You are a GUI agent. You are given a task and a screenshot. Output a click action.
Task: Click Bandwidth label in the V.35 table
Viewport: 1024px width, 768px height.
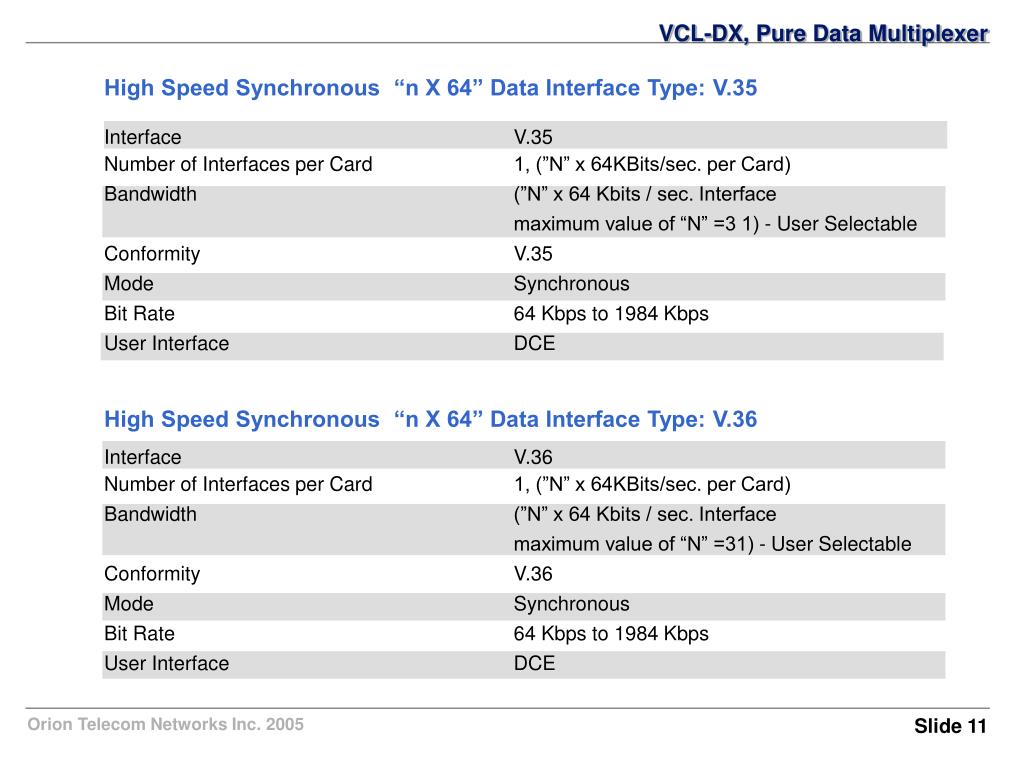point(150,194)
